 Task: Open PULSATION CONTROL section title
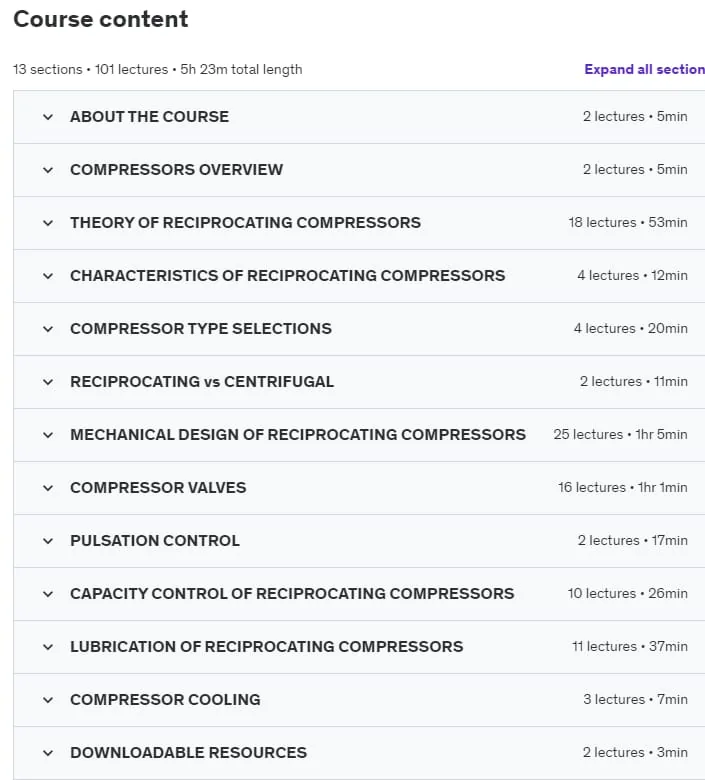point(155,541)
